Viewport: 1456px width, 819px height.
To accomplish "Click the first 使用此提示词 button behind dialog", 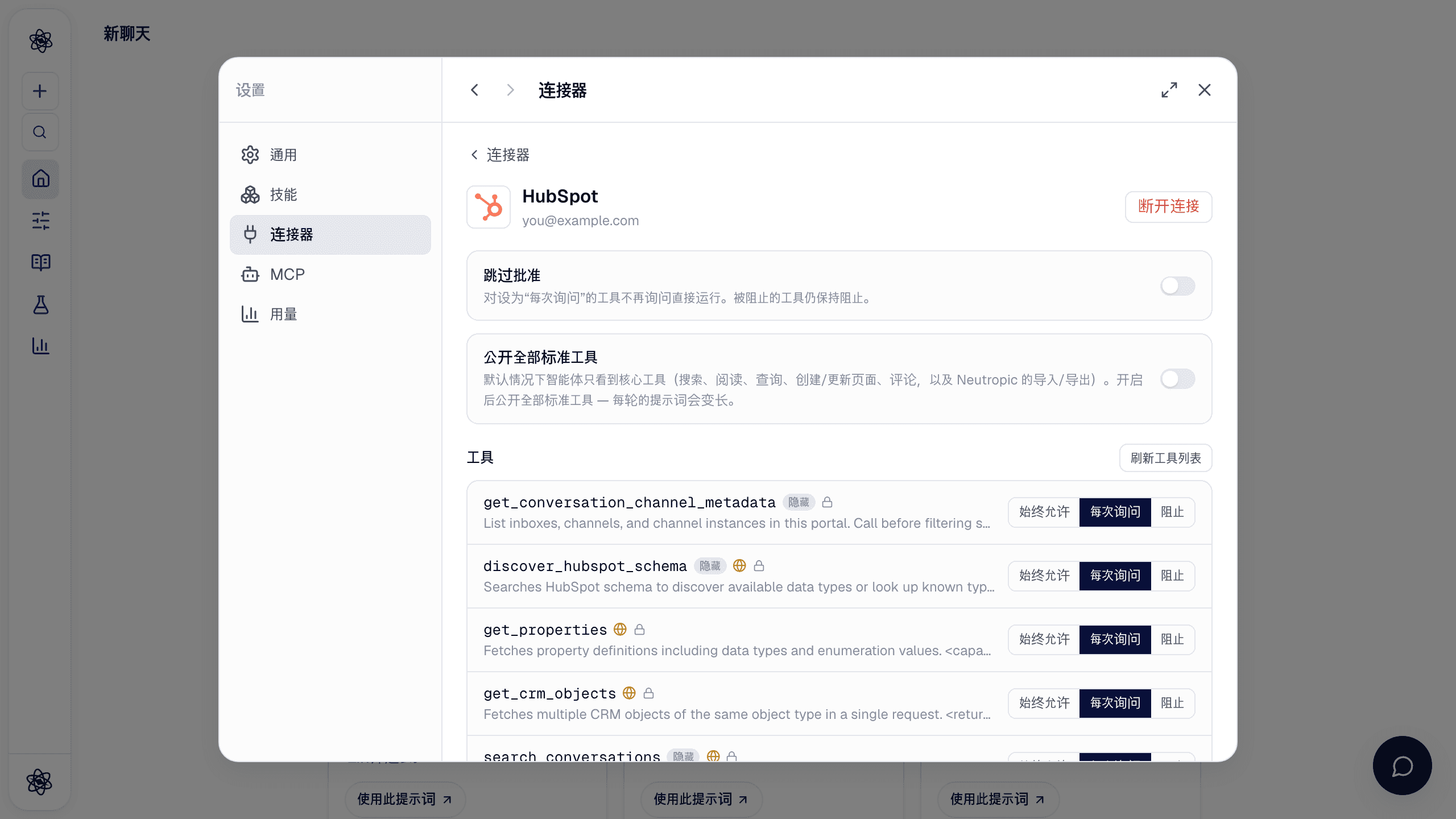I will pos(405,799).
